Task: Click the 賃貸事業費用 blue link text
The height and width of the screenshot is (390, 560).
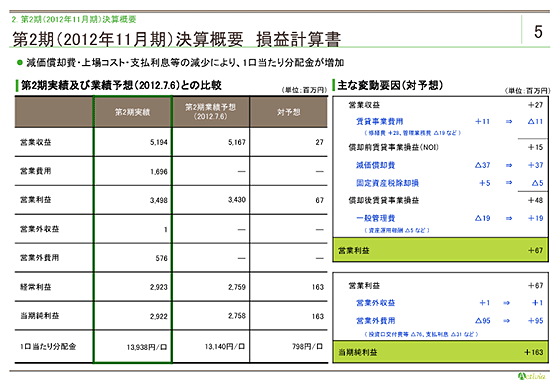Action: (x=380, y=121)
